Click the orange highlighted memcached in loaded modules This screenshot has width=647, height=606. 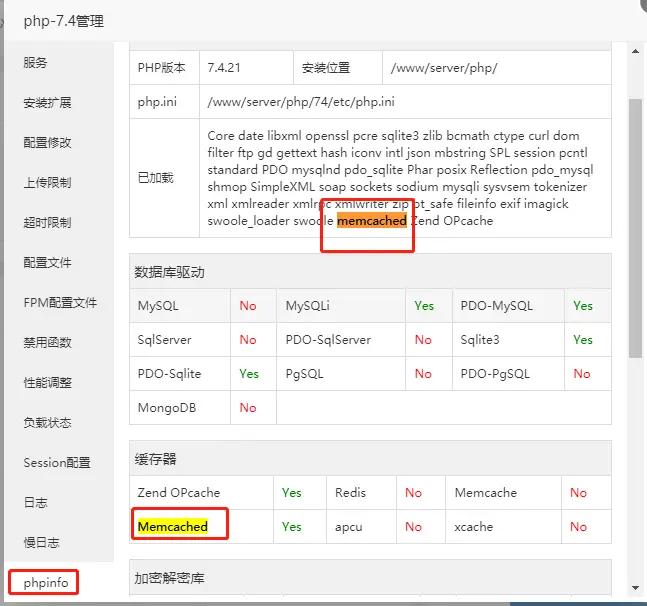tap(372, 221)
